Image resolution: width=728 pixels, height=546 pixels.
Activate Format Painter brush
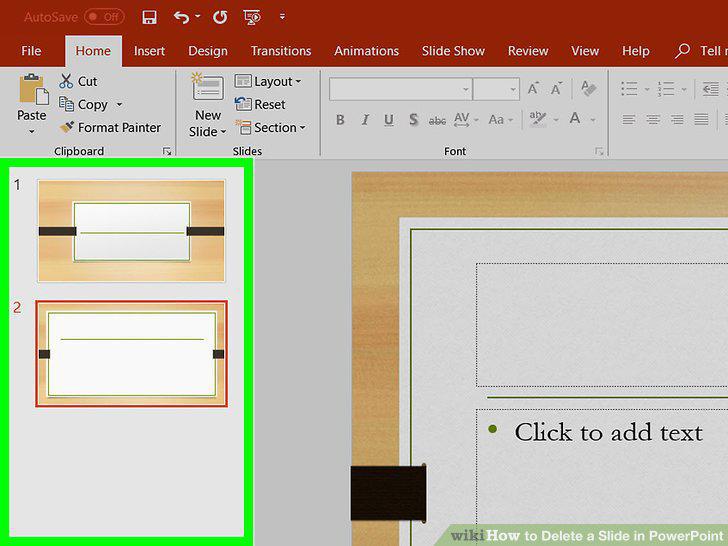tap(110, 127)
